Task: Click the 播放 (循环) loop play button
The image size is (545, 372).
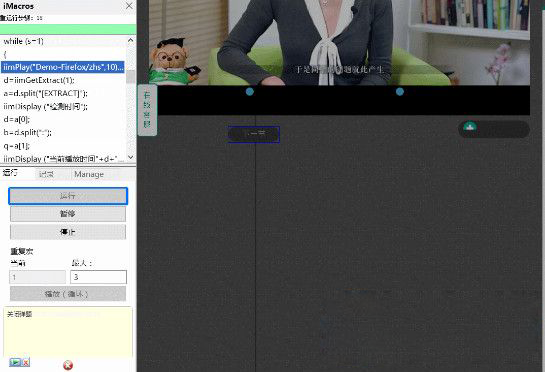Action: (x=68, y=294)
